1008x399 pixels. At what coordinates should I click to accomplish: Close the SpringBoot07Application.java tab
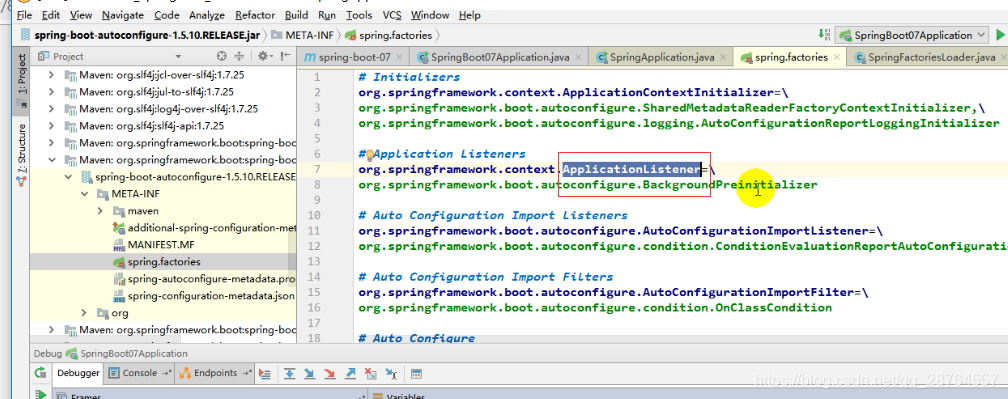click(579, 57)
